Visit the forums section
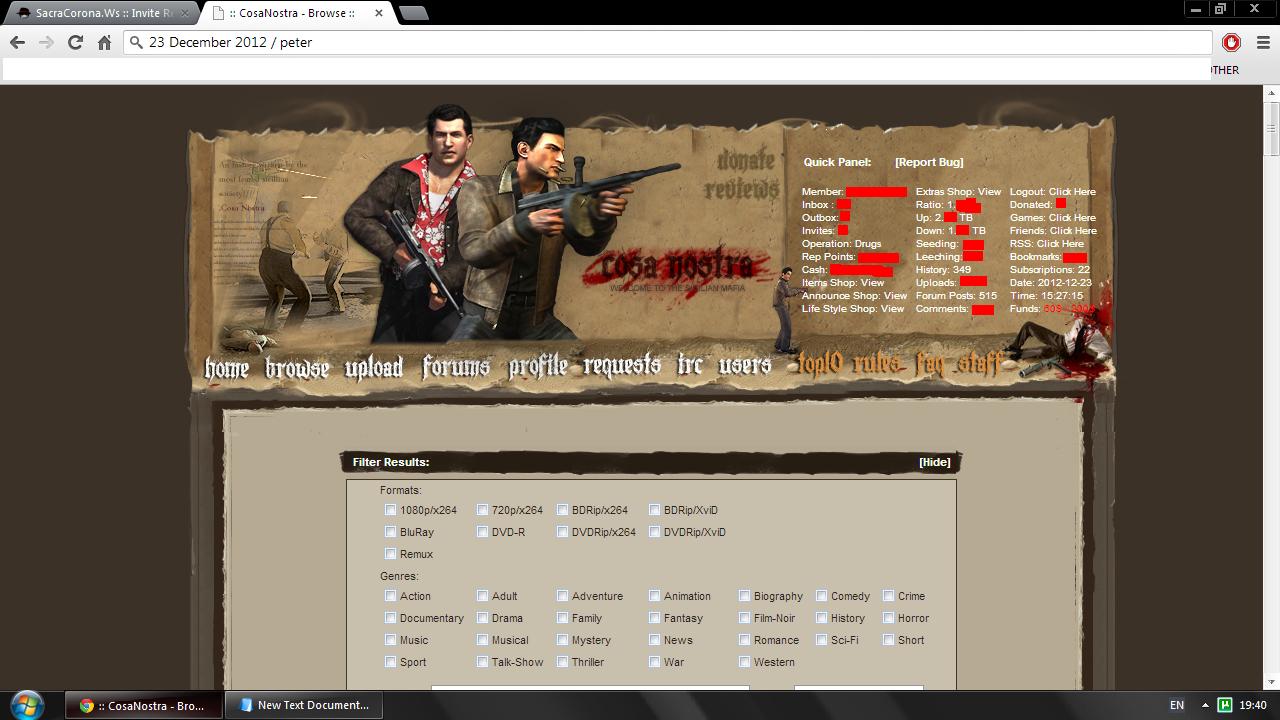The image size is (1280, 720). pyautogui.click(x=456, y=367)
